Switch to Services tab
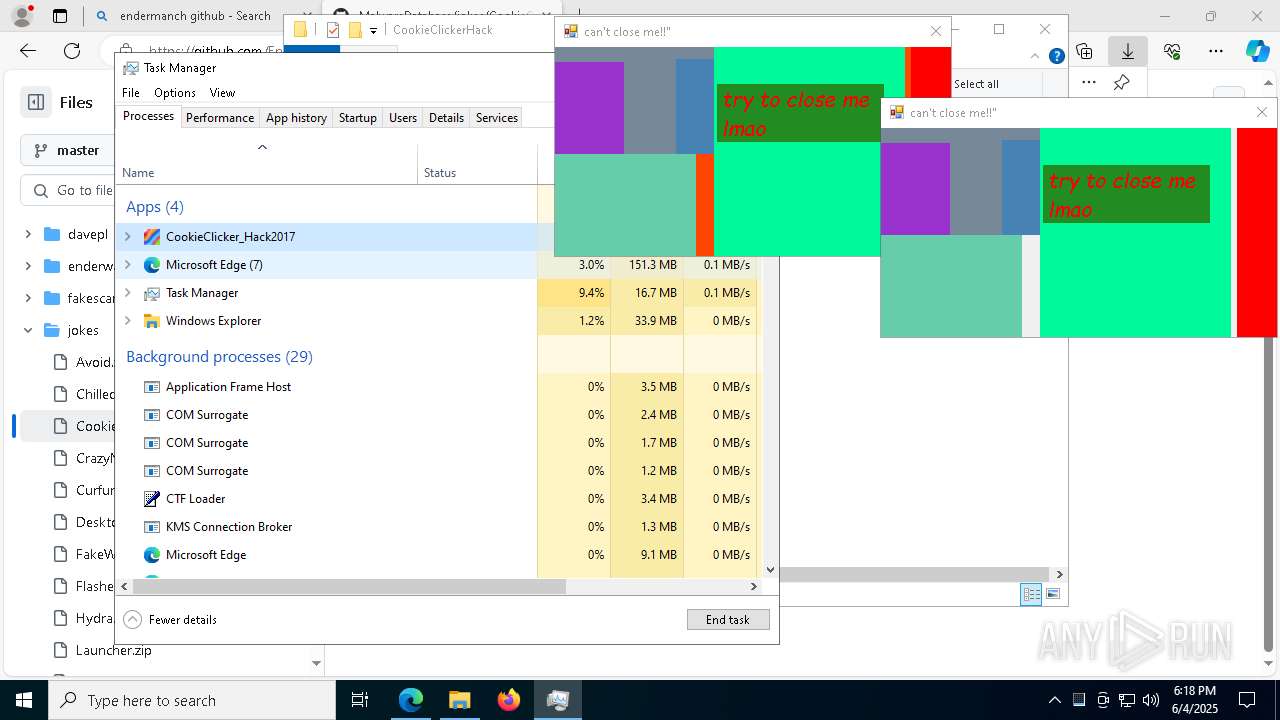Viewport: 1280px width, 720px height. 497,118
